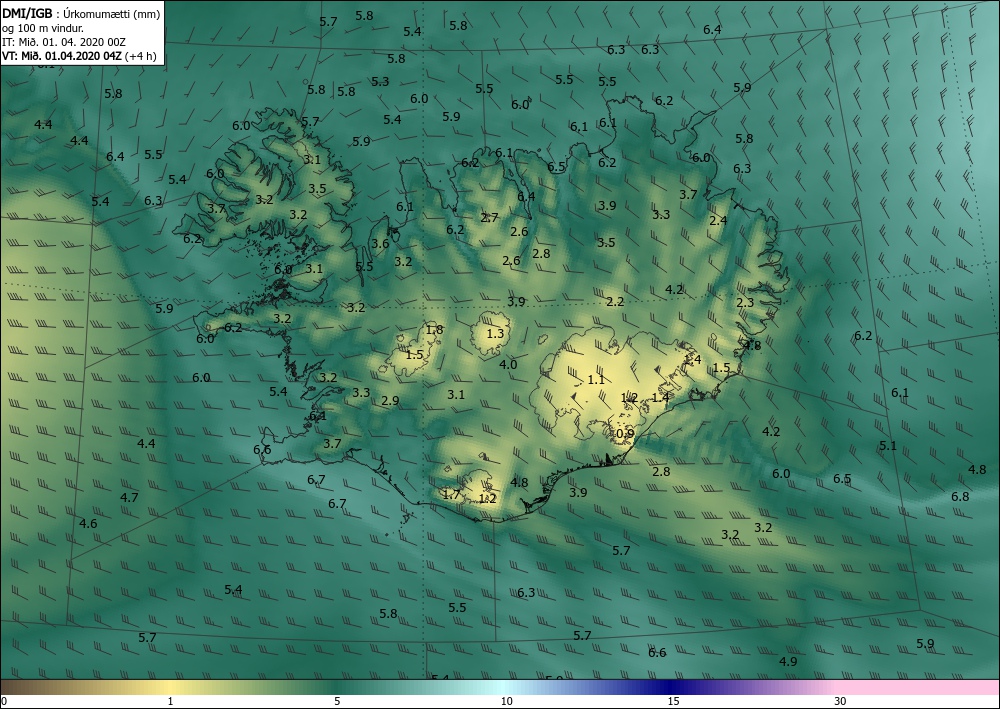Select the 4.7 value over the ocean
The image size is (1000, 709).
point(129,497)
